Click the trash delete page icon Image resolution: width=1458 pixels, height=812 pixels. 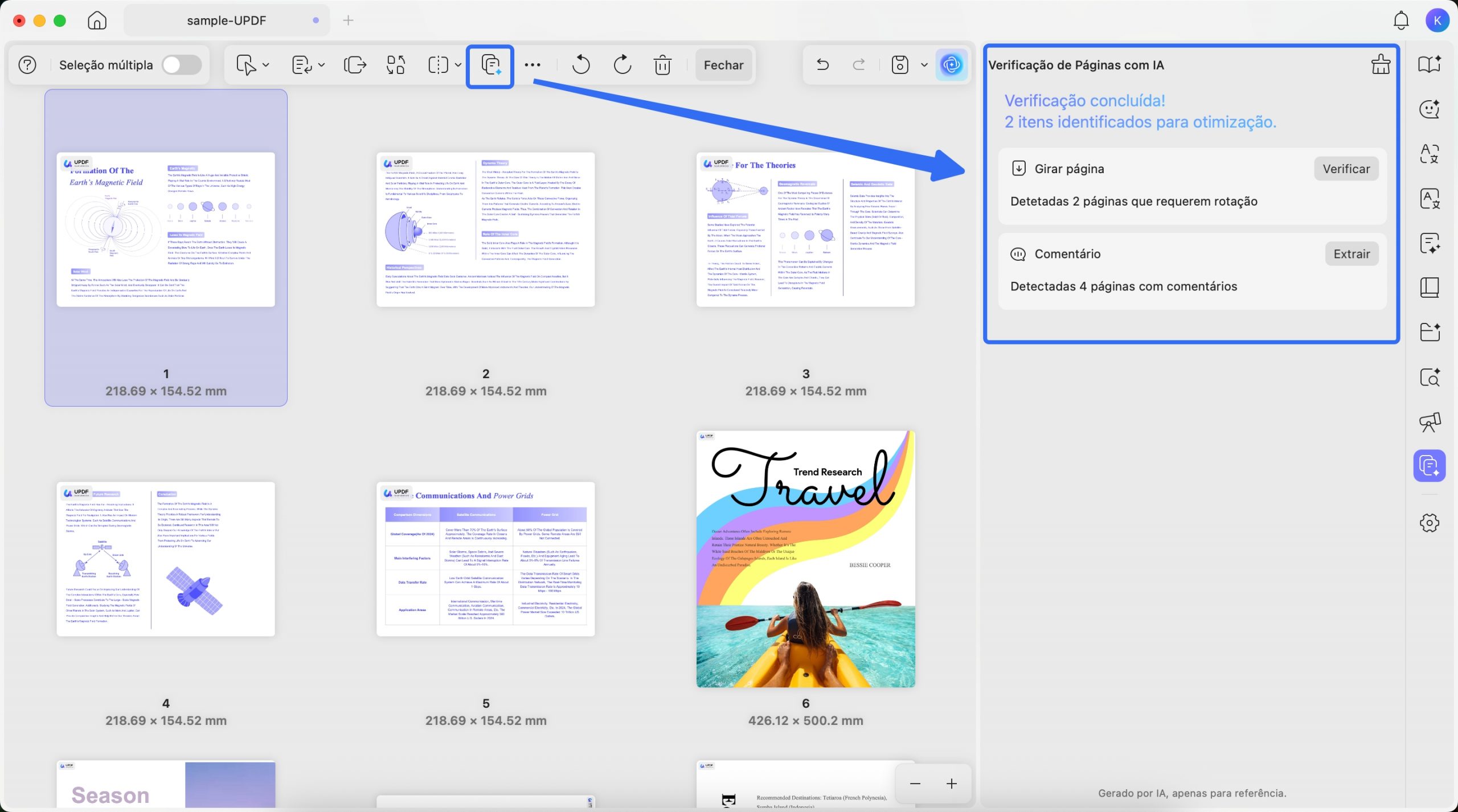tap(662, 65)
